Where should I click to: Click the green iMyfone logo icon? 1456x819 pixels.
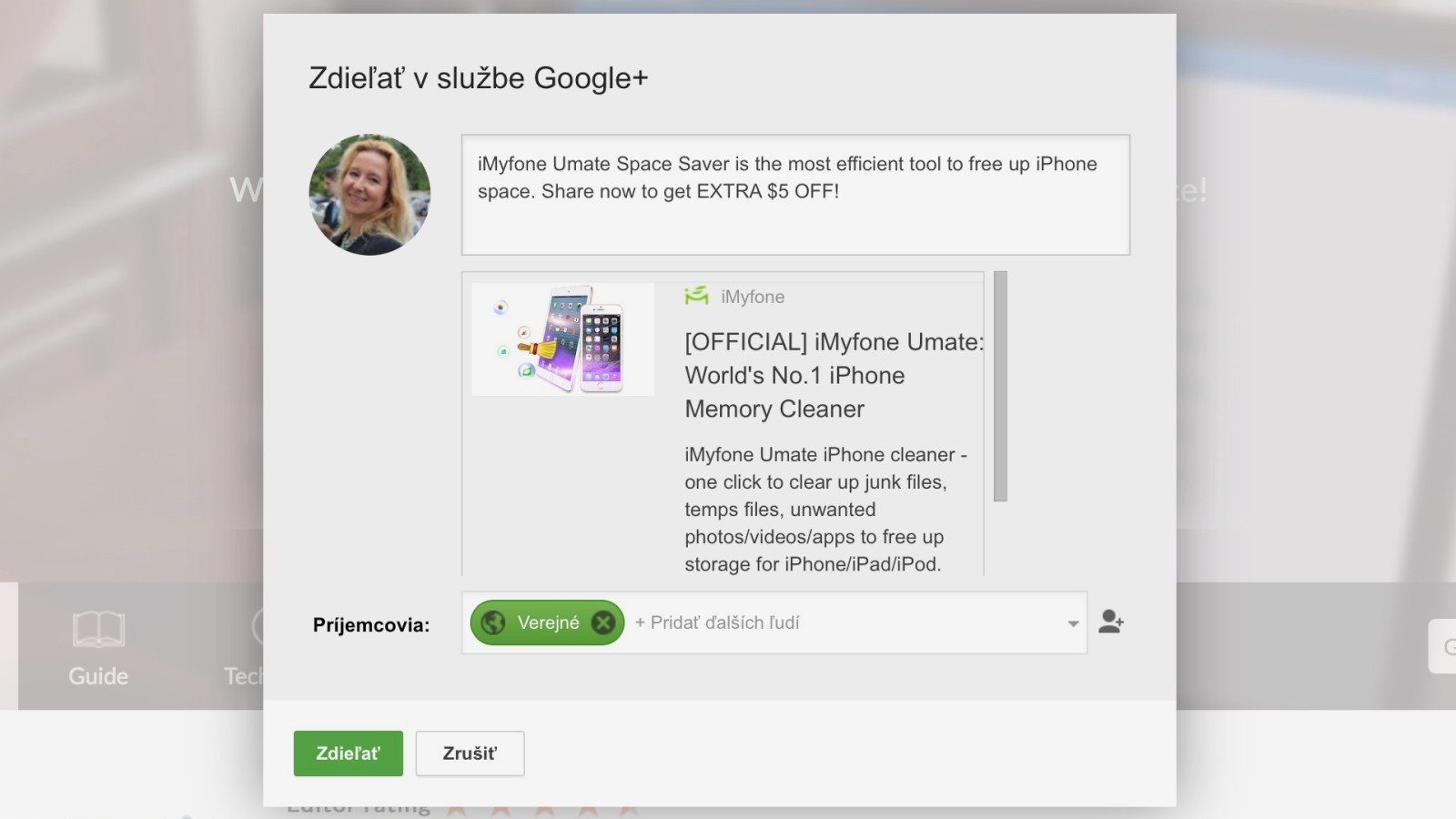(x=696, y=296)
